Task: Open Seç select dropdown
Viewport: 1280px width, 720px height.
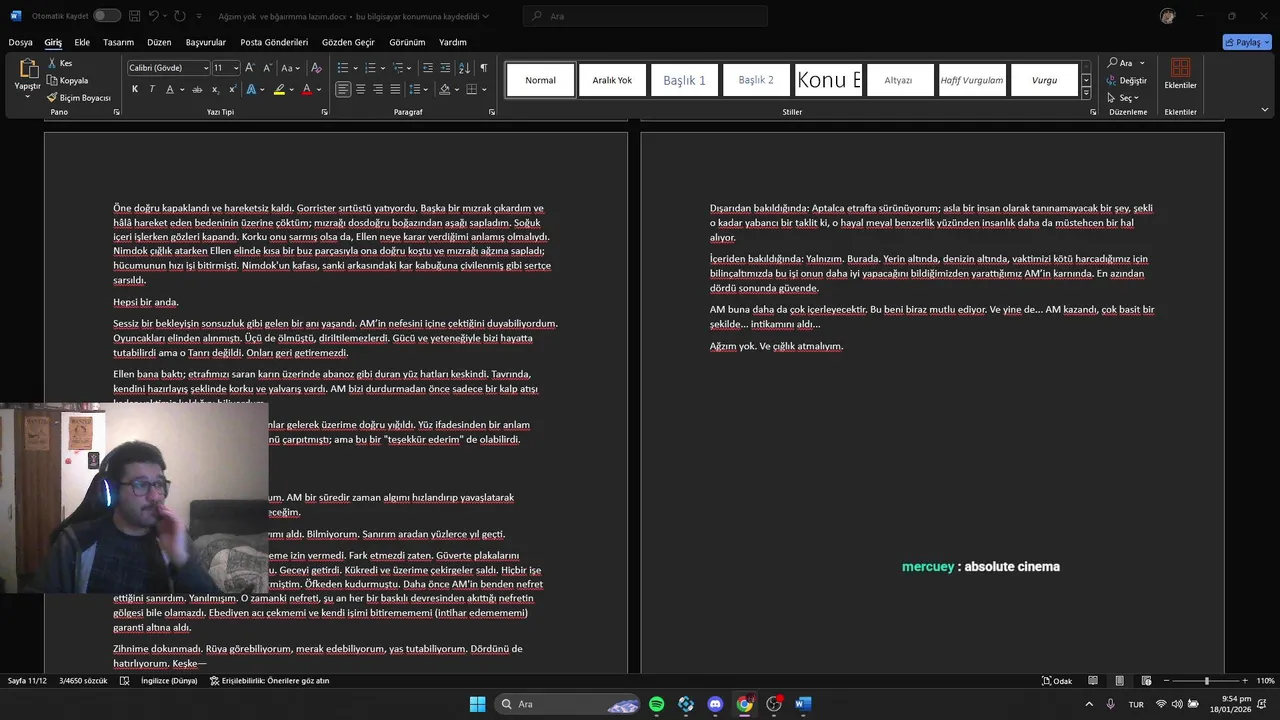Action: click(1124, 98)
